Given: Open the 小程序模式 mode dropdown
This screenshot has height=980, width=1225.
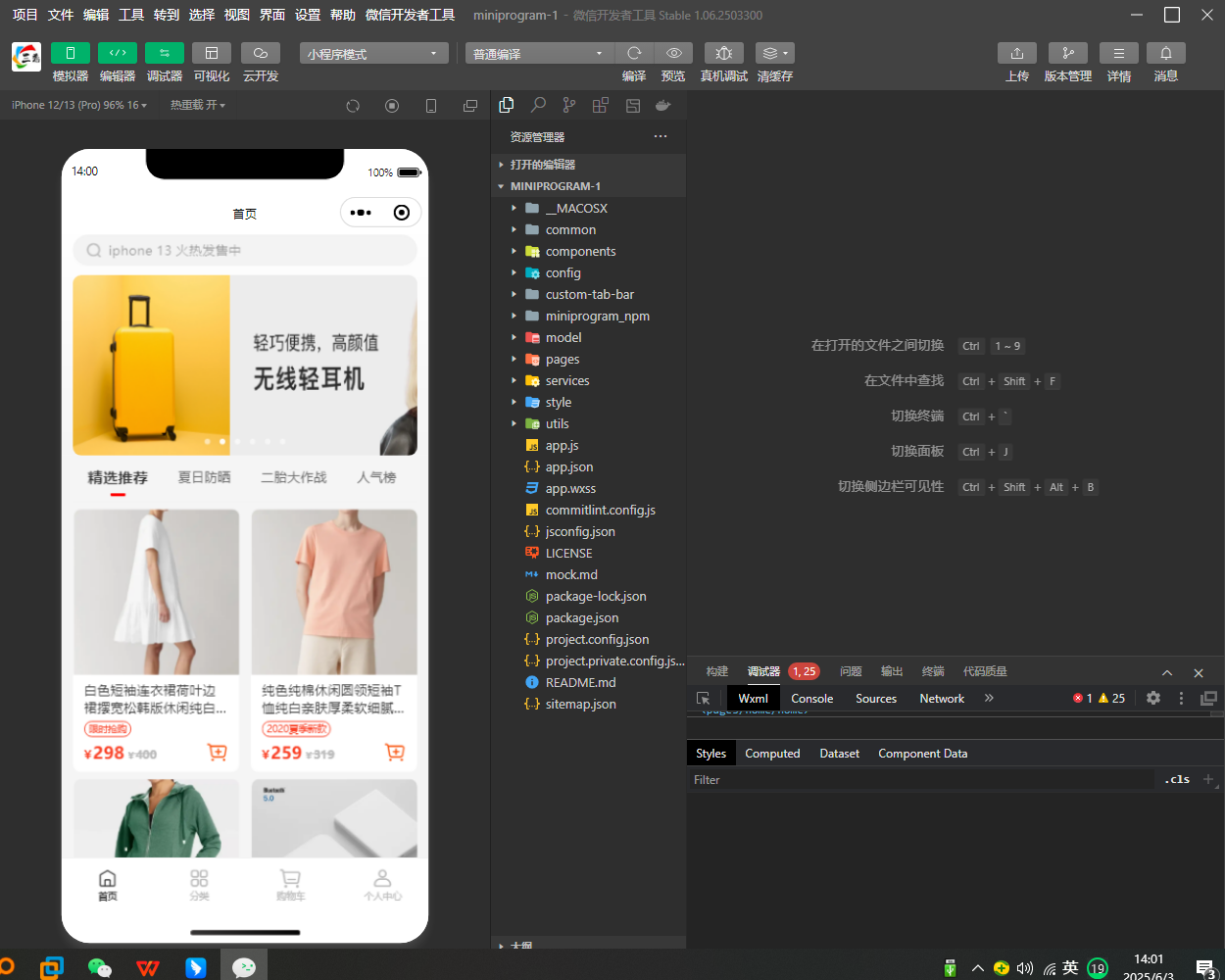Looking at the screenshot, I should 374,53.
